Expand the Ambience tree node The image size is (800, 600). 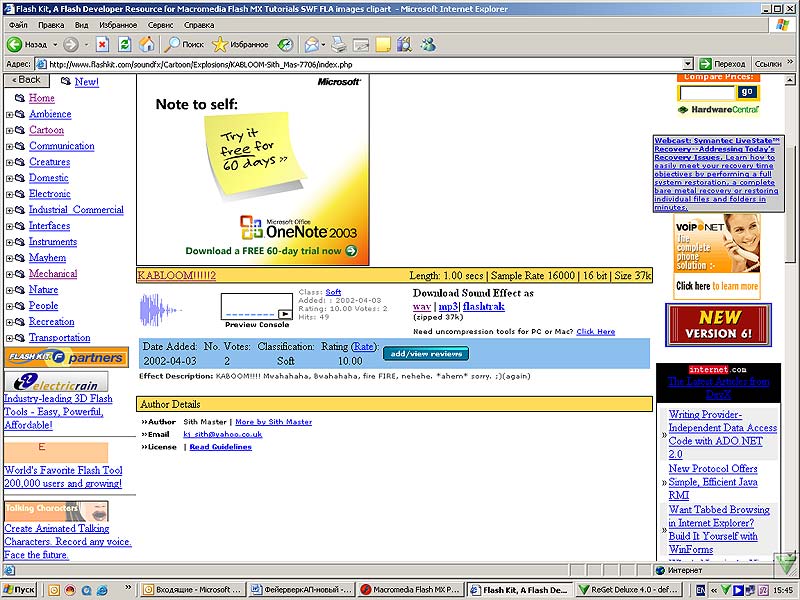click(10, 115)
